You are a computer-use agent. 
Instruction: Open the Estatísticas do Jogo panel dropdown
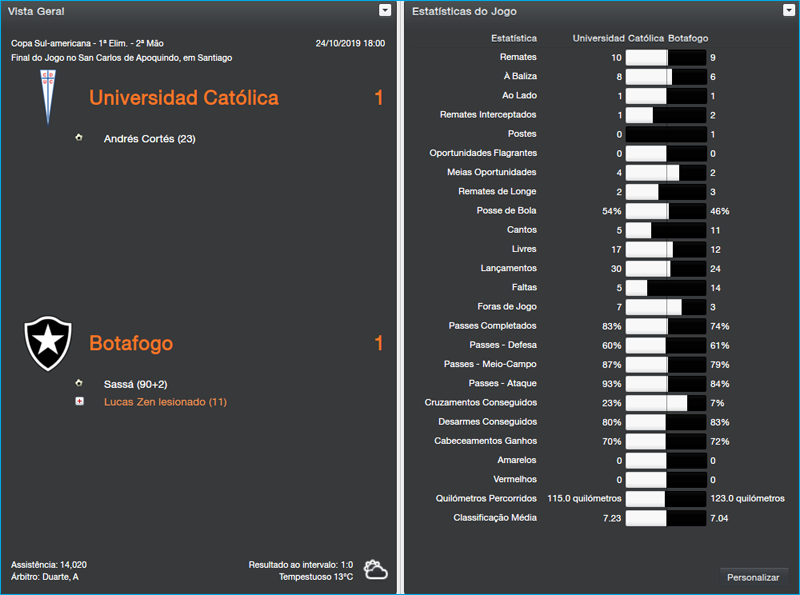point(789,10)
